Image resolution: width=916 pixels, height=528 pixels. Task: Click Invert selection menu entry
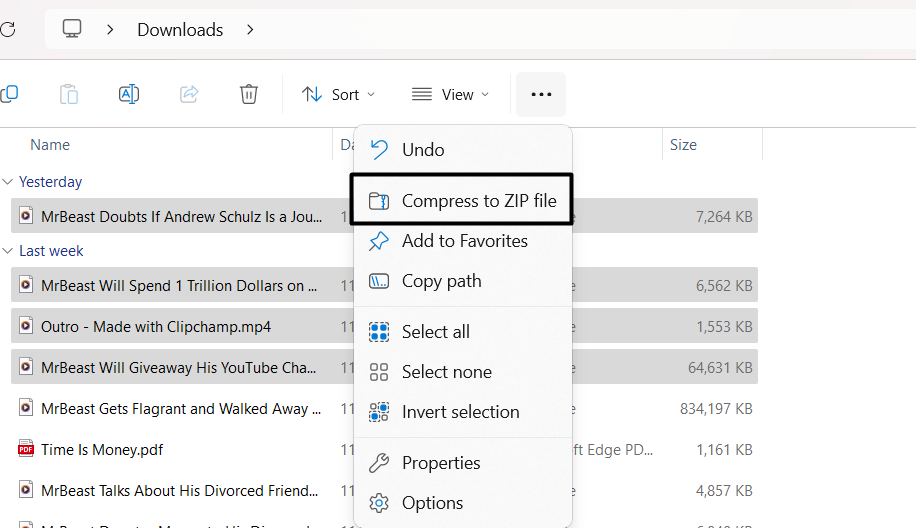tap(460, 412)
